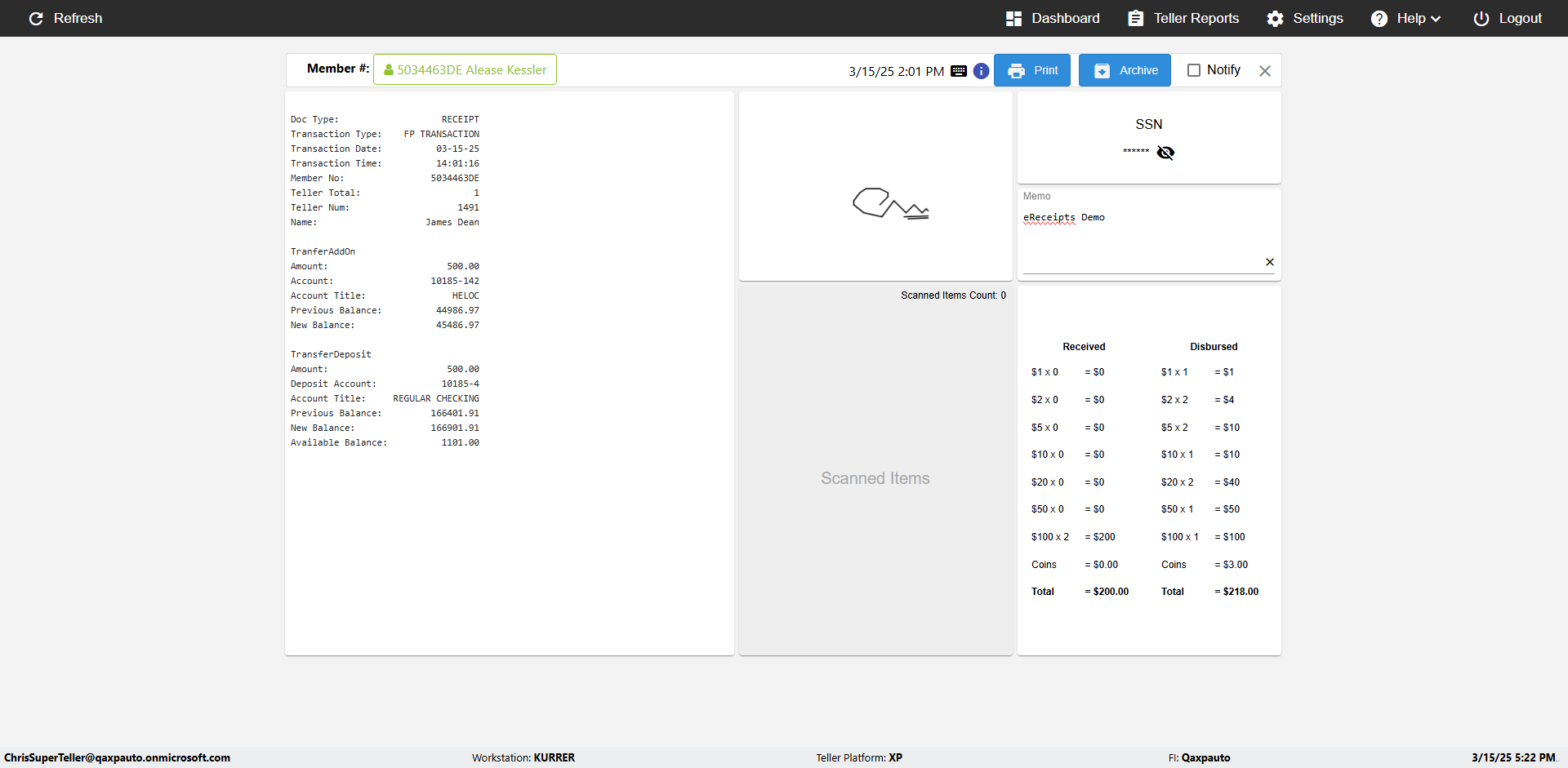Click the Refresh circular arrow icon
This screenshot has height=768, width=1568.
(36, 18)
